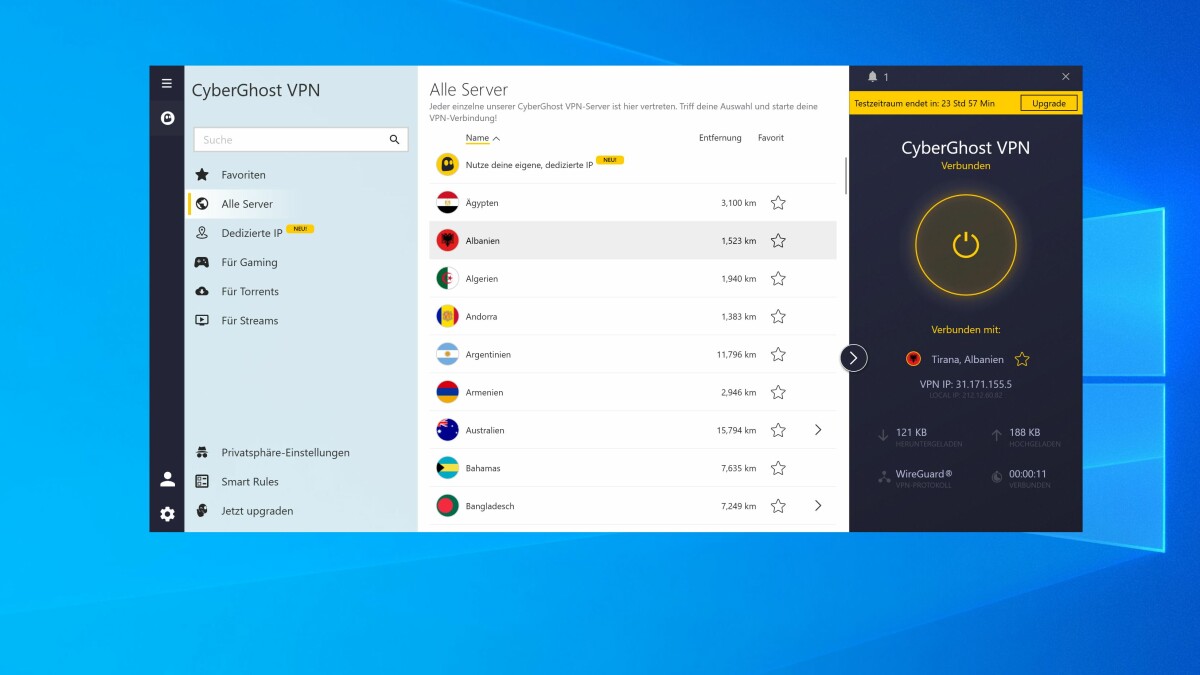
Task: Click the Argentina flag icon
Action: 447,355
